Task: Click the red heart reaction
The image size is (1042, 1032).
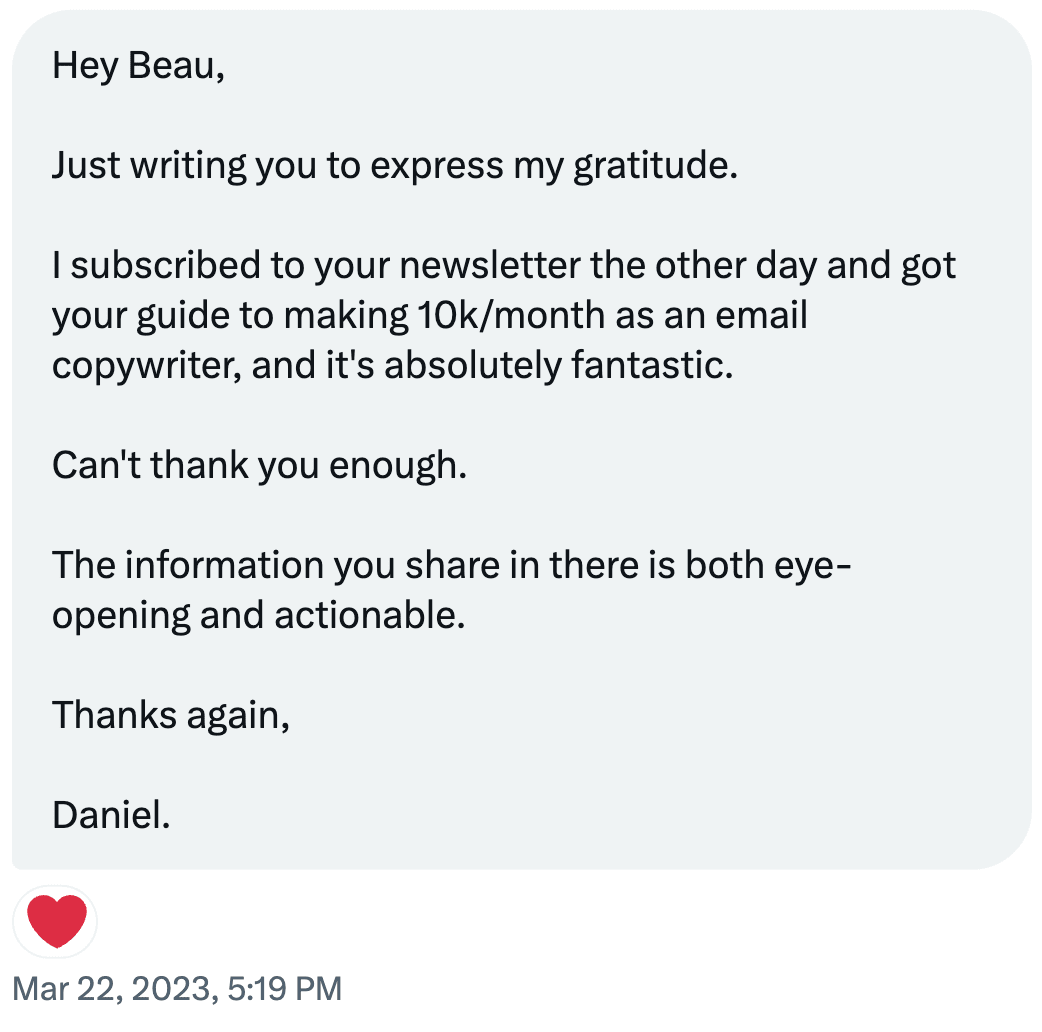Action: click(56, 921)
